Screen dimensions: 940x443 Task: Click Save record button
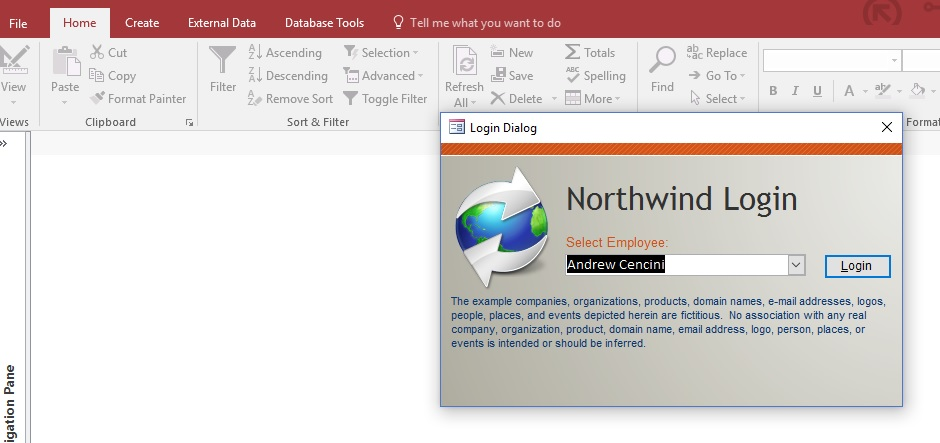[x=512, y=76]
